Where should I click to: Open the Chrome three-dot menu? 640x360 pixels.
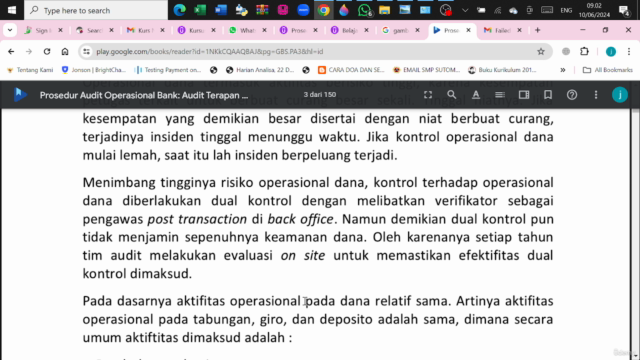click(x=629, y=51)
